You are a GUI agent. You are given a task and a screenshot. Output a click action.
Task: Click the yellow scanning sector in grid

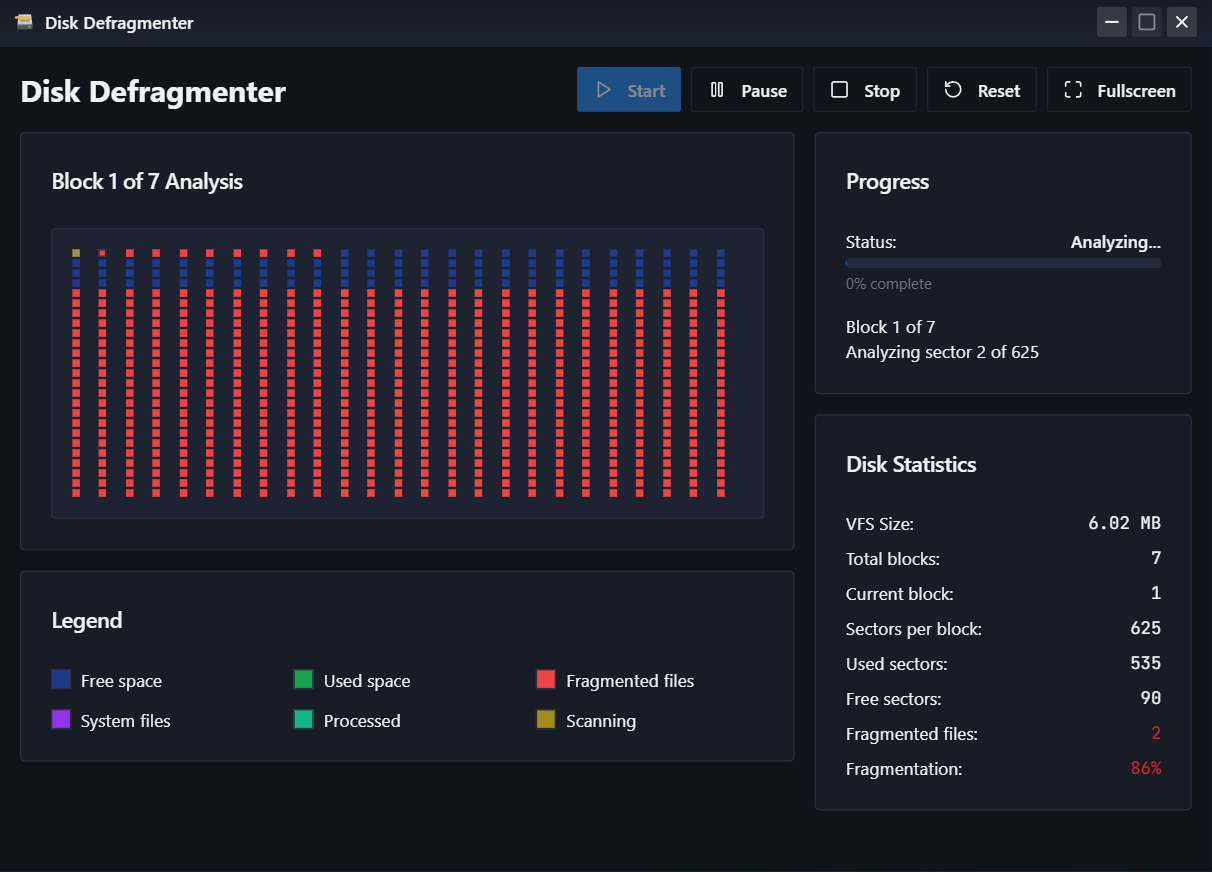click(x=76, y=253)
